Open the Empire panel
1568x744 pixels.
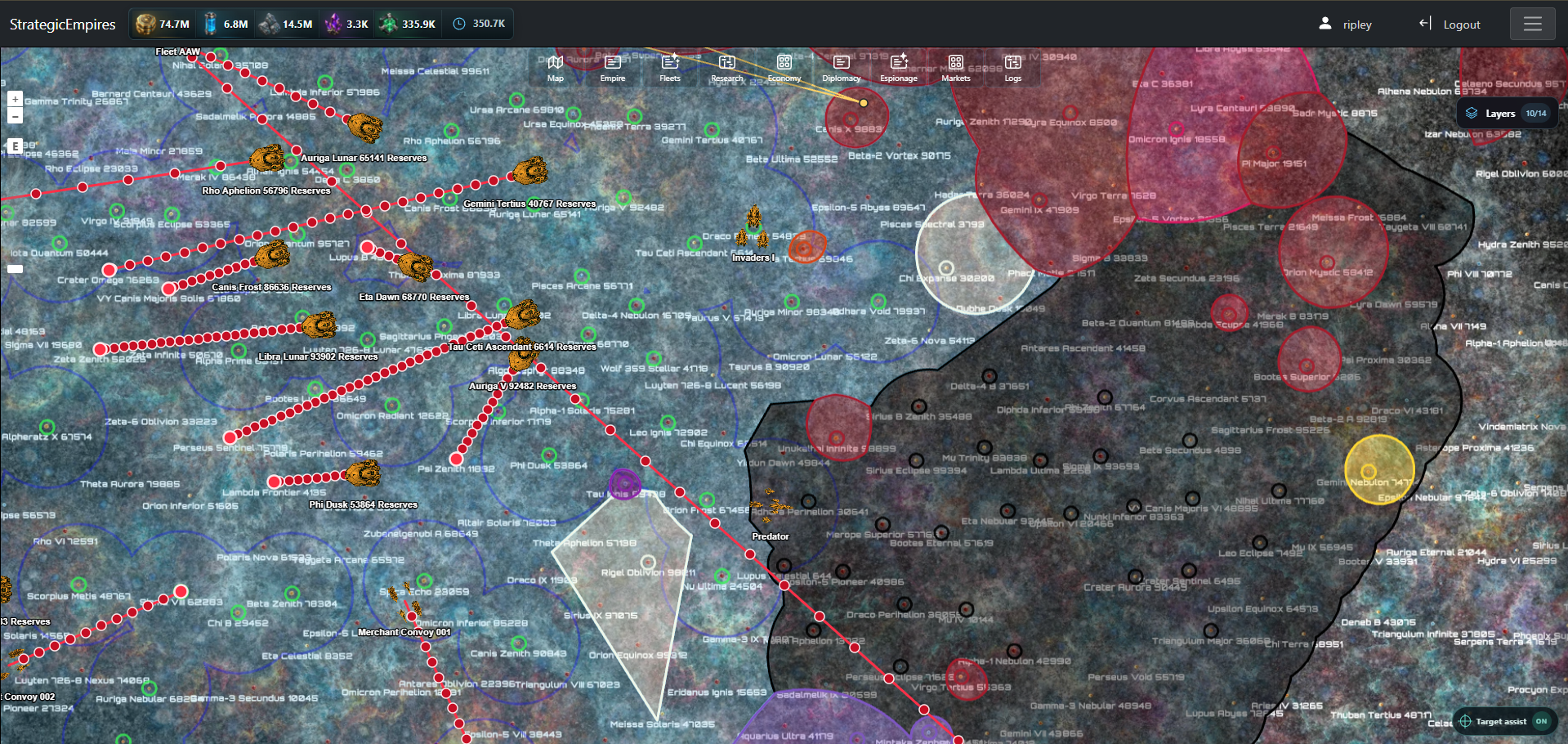tap(613, 68)
